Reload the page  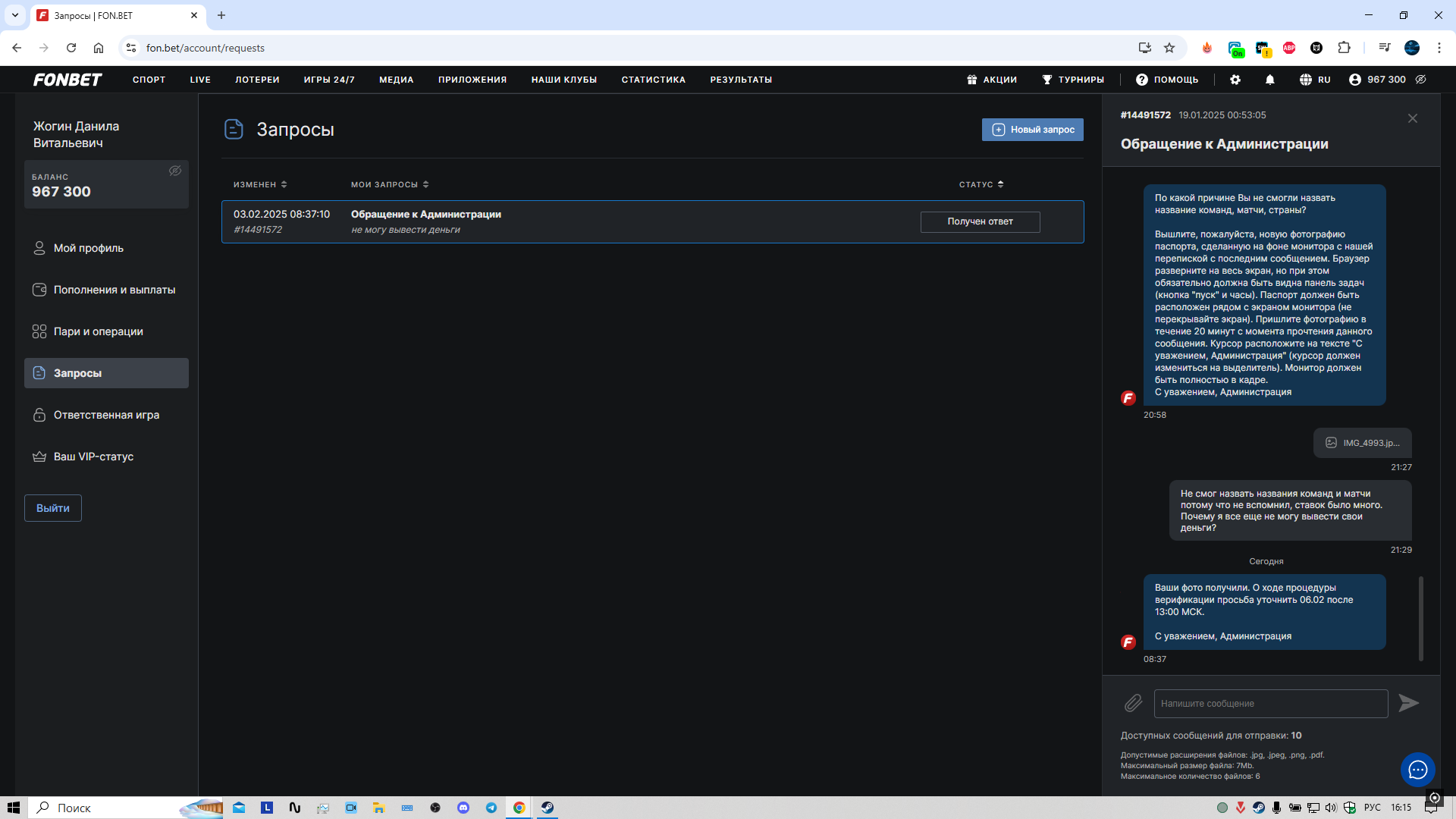pos(71,48)
